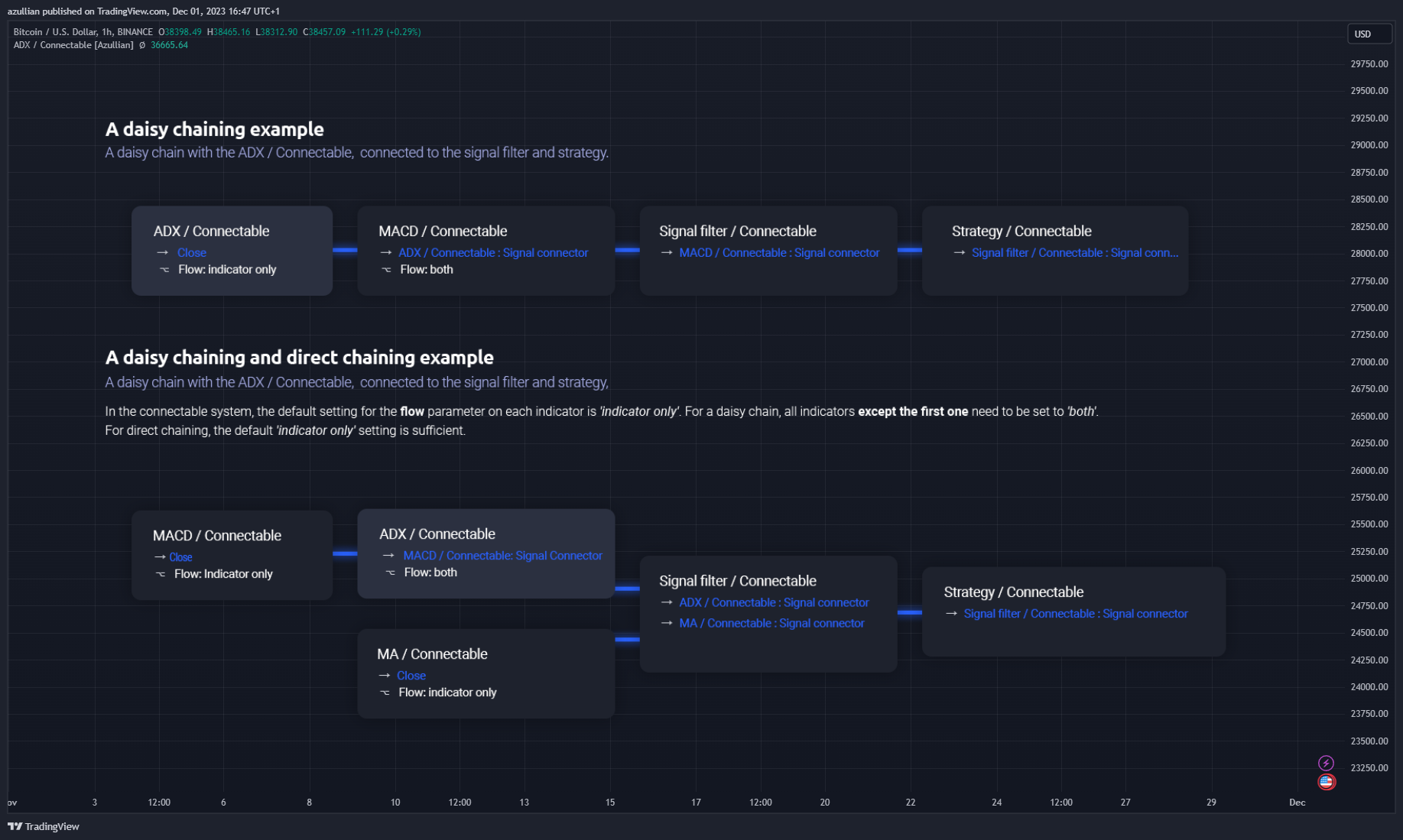Click the arrow icon before 'MA / Connectable : Signal connector'
The height and width of the screenshot is (840, 1403).
pyautogui.click(x=667, y=623)
